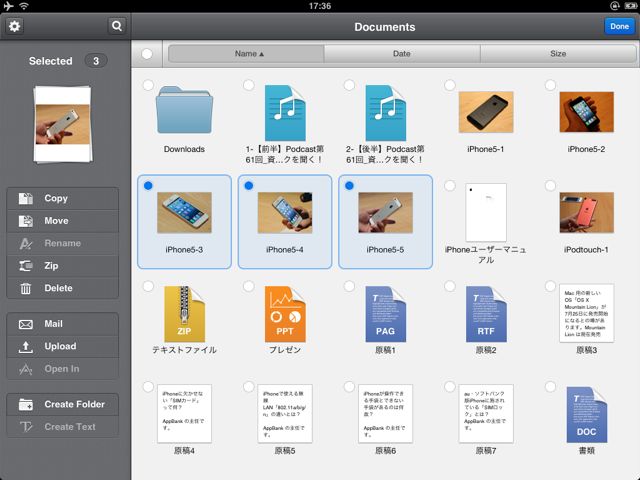
Task: Open iPhoneユーザーマニュアル document thumbnail
Action: pyautogui.click(x=486, y=212)
